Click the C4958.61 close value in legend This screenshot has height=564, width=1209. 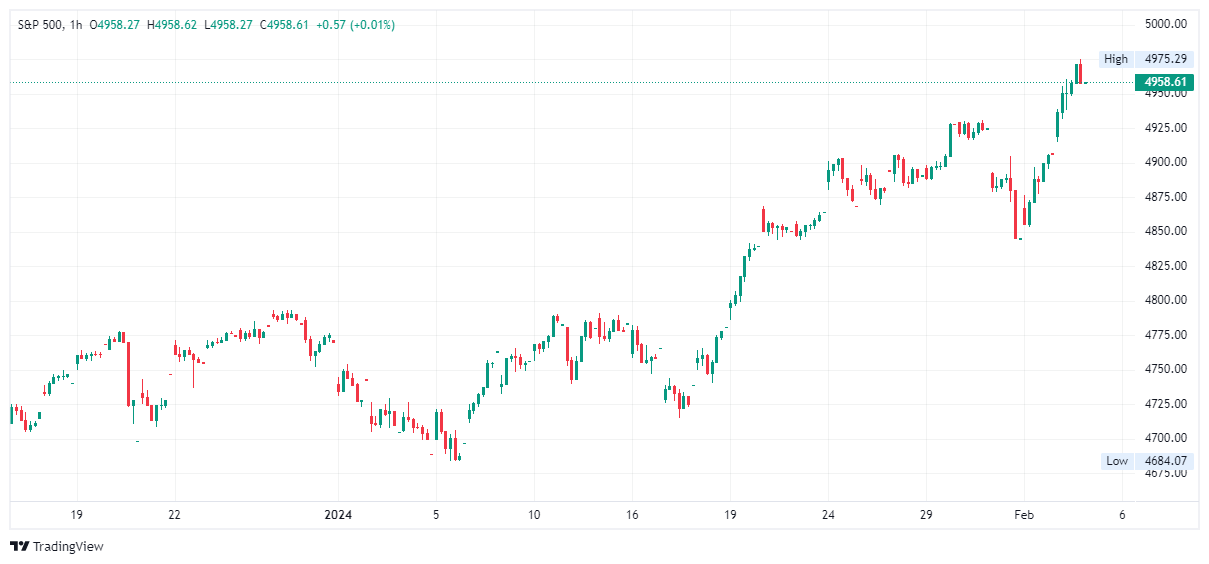(284, 25)
